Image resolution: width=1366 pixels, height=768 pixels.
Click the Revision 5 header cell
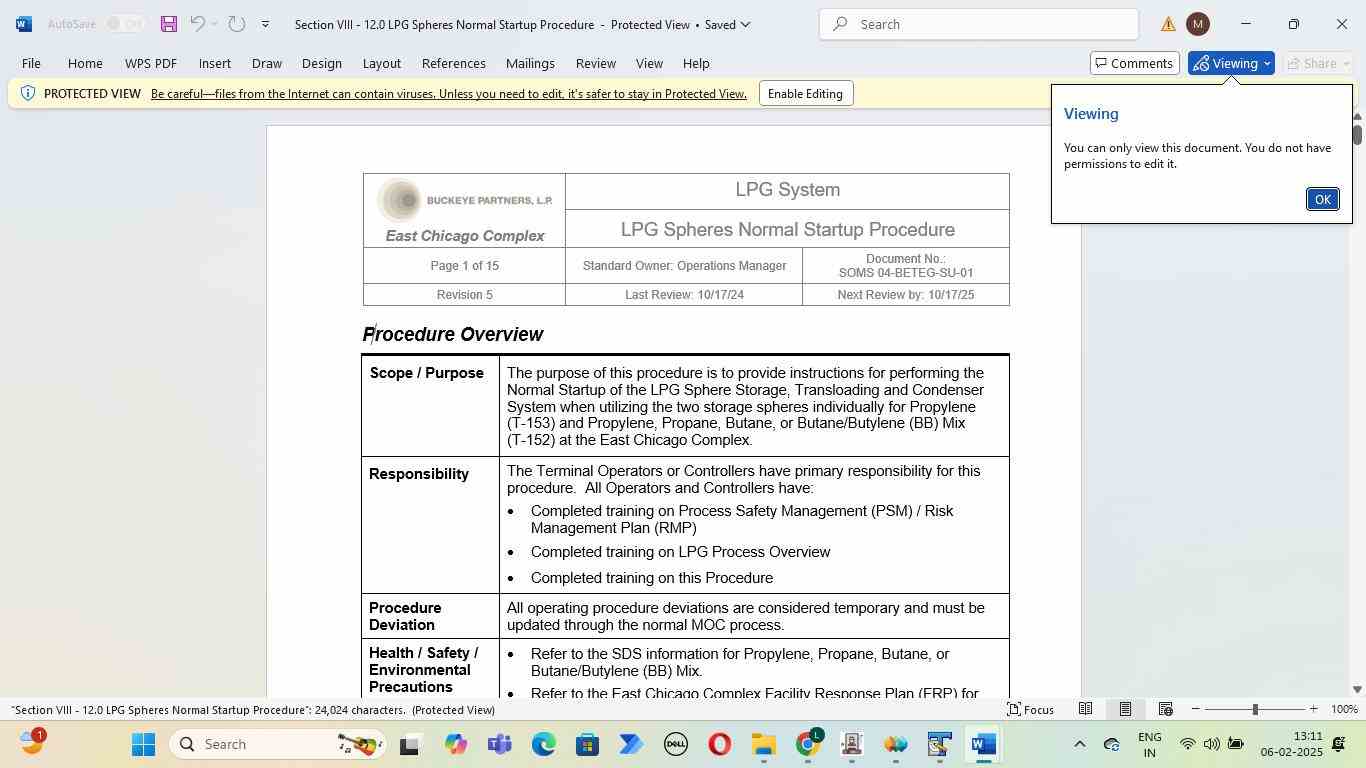(x=465, y=295)
